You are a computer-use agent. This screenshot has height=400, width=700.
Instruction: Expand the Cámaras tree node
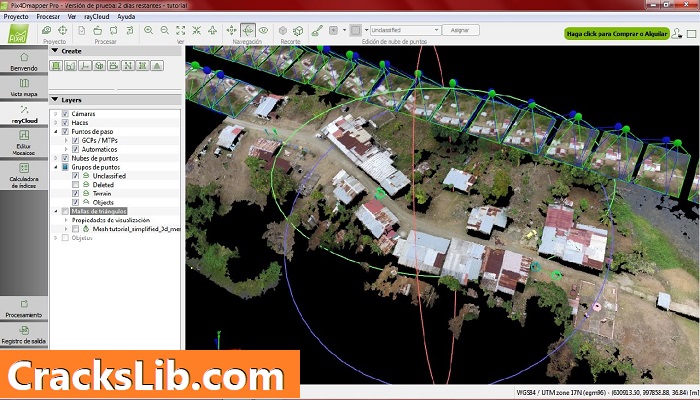[x=56, y=114]
